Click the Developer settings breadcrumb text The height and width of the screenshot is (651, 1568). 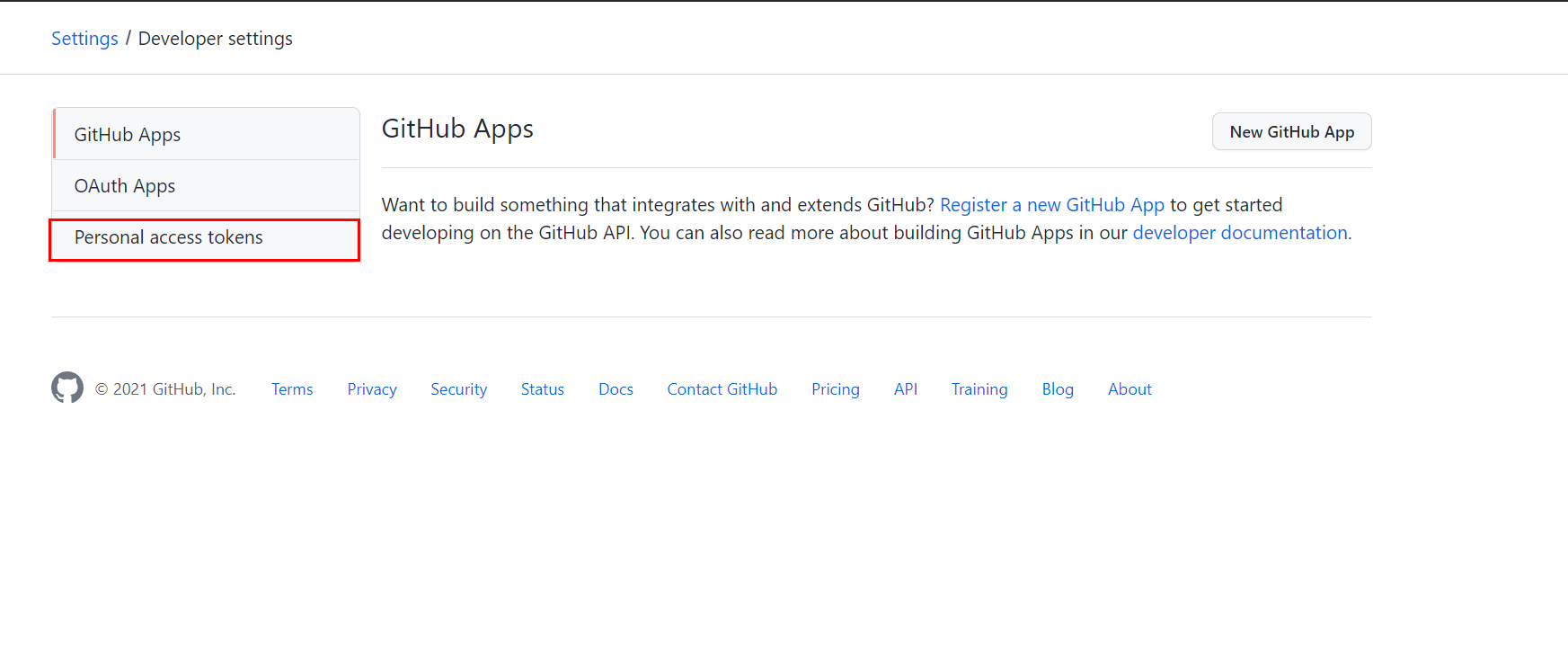pos(216,39)
